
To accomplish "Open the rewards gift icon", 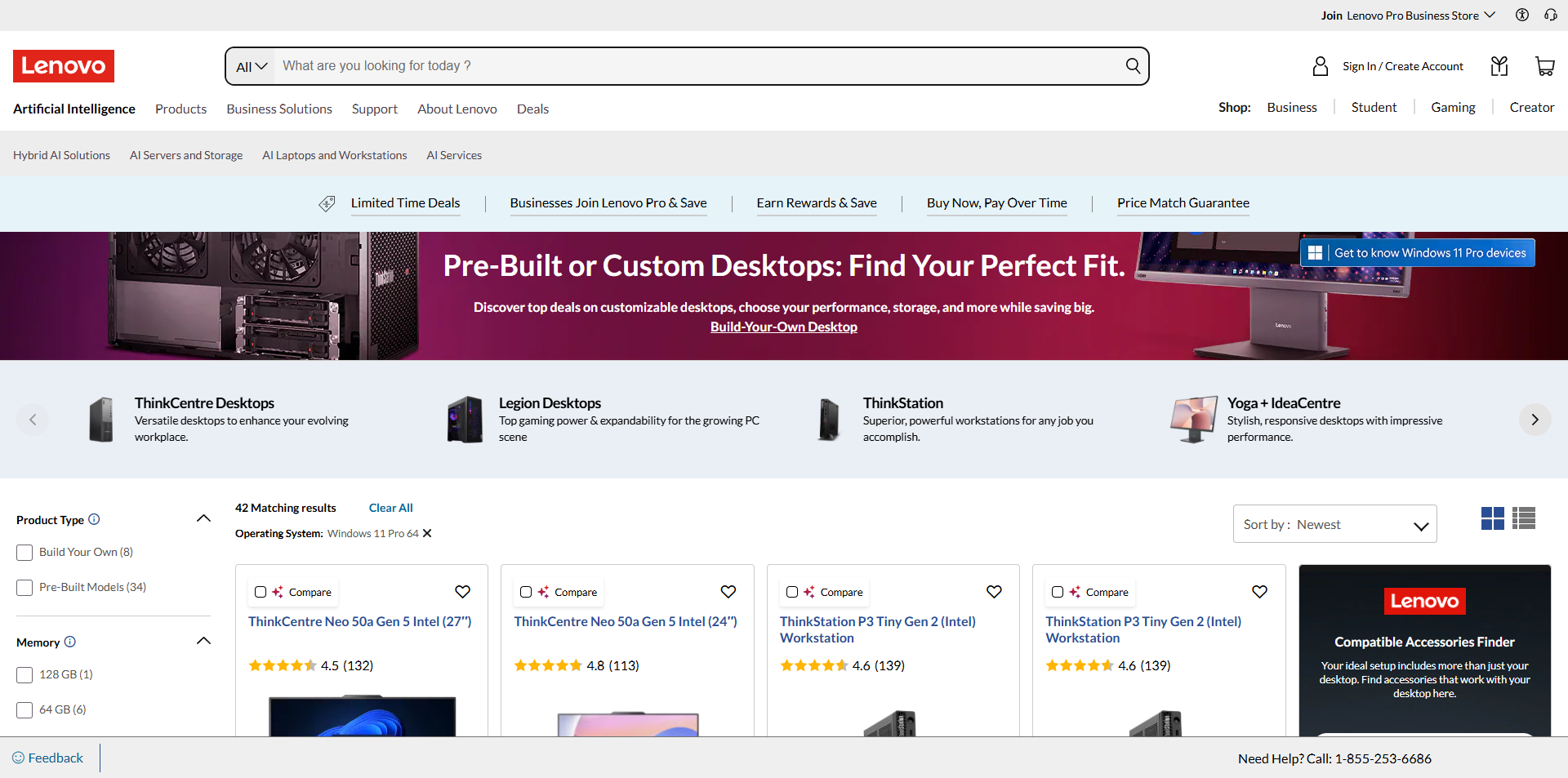I will coord(1499,66).
